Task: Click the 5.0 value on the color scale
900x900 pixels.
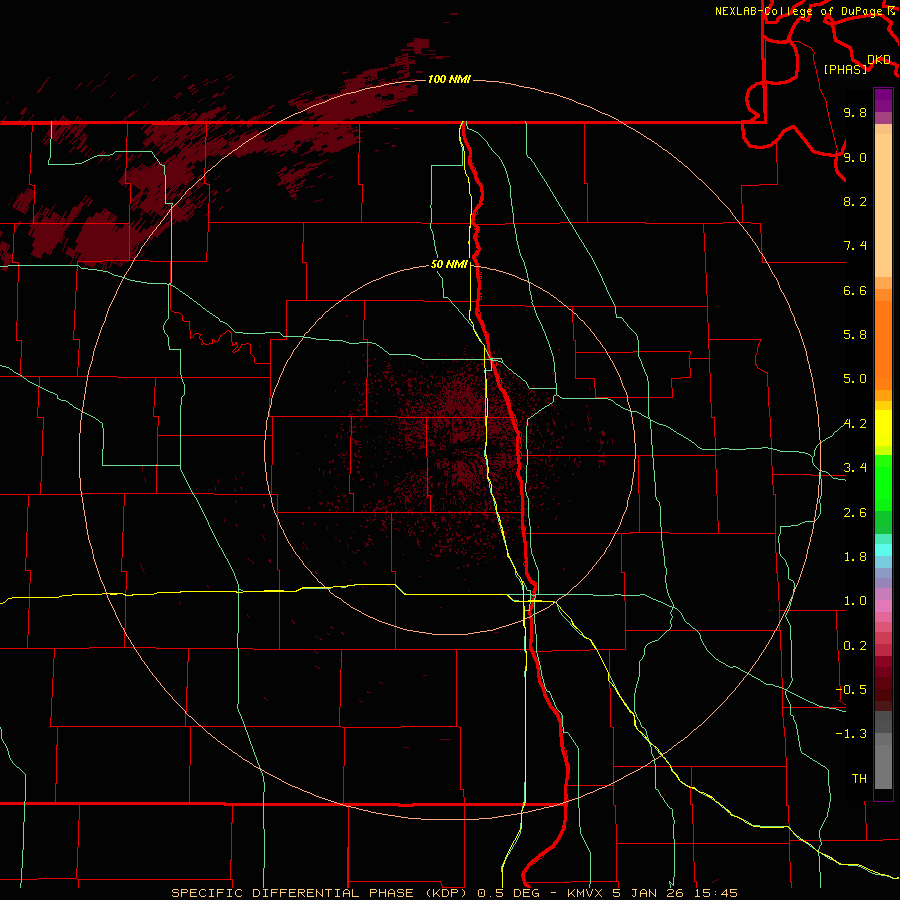Action: (855, 379)
